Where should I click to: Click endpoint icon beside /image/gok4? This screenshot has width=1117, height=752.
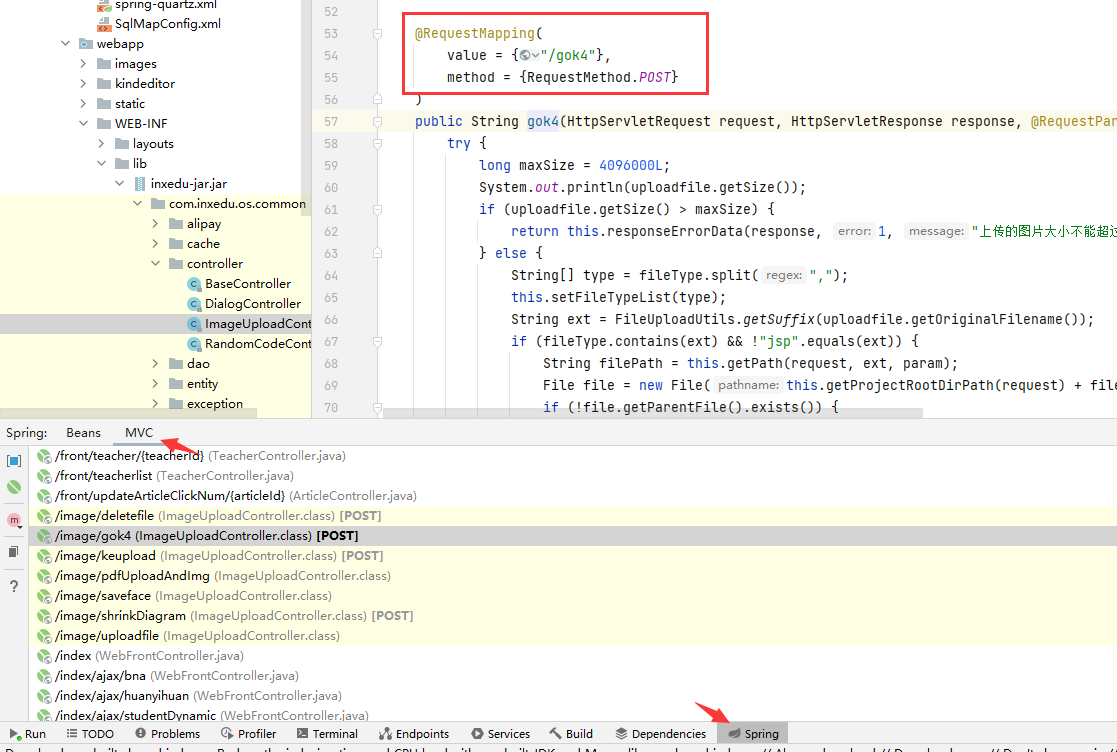point(44,536)
